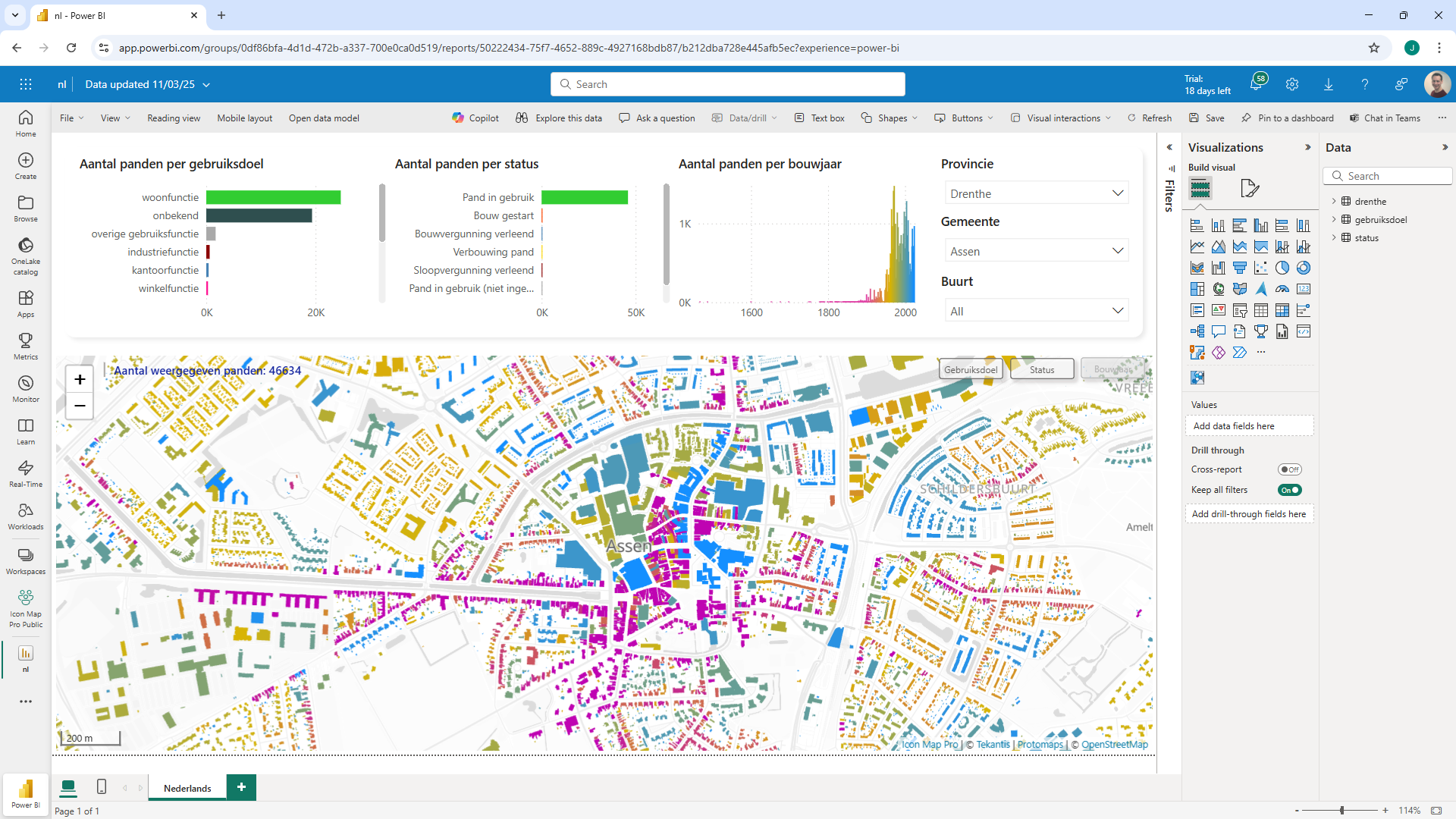Toggle the Bouwjaar map layer button
Image resolution: width=1456 pixels, height=819 pixels.
[1112, 369]
